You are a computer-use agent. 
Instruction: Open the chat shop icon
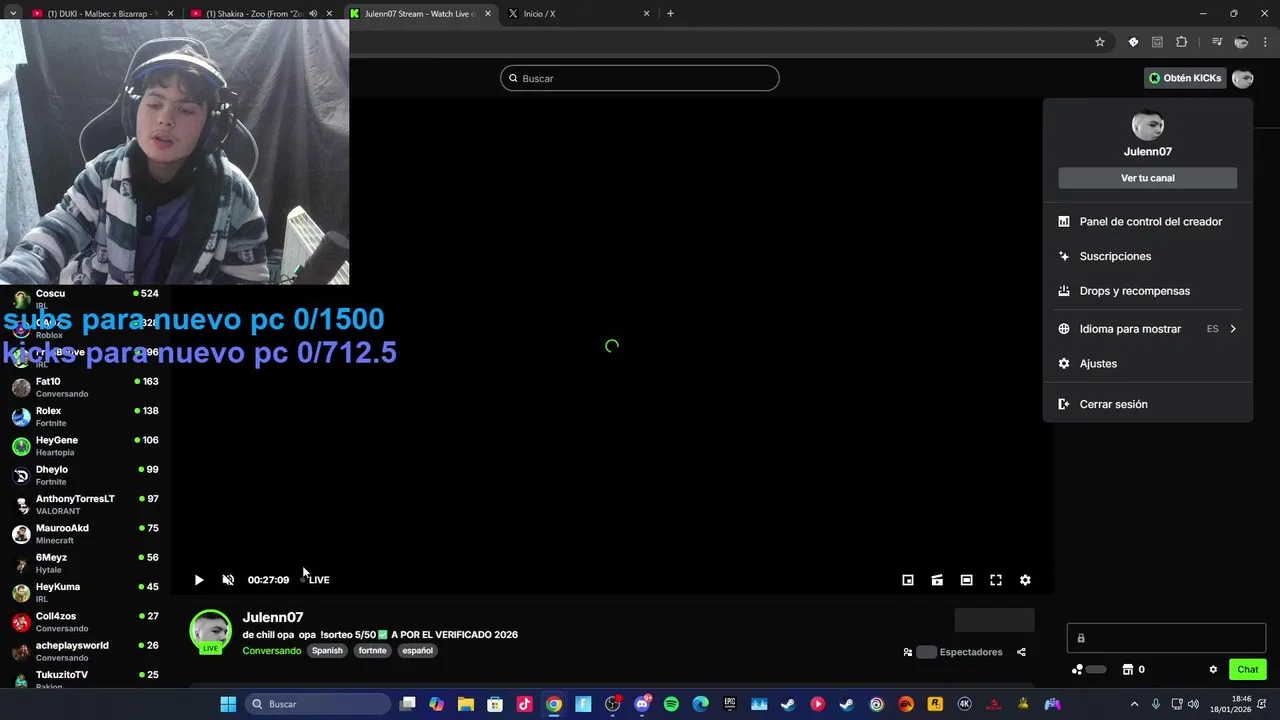click(1127, 670)
